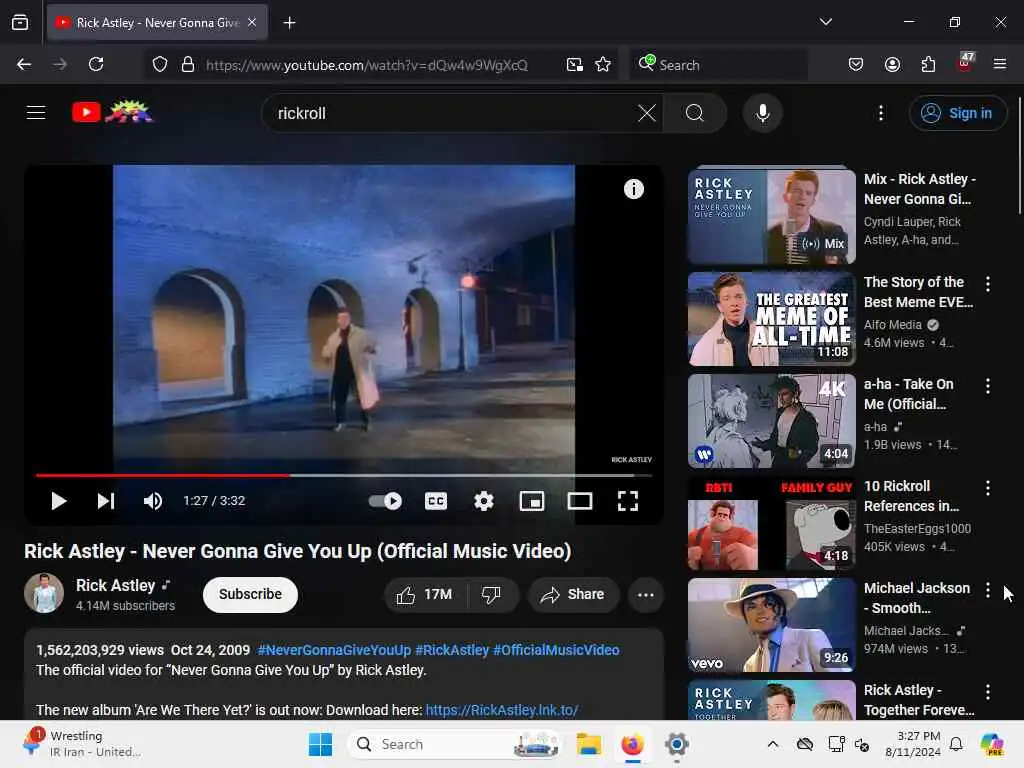Viewport: 1024px width, 768px height.
Task: View site security padlock info
Action: coord(188,65)
